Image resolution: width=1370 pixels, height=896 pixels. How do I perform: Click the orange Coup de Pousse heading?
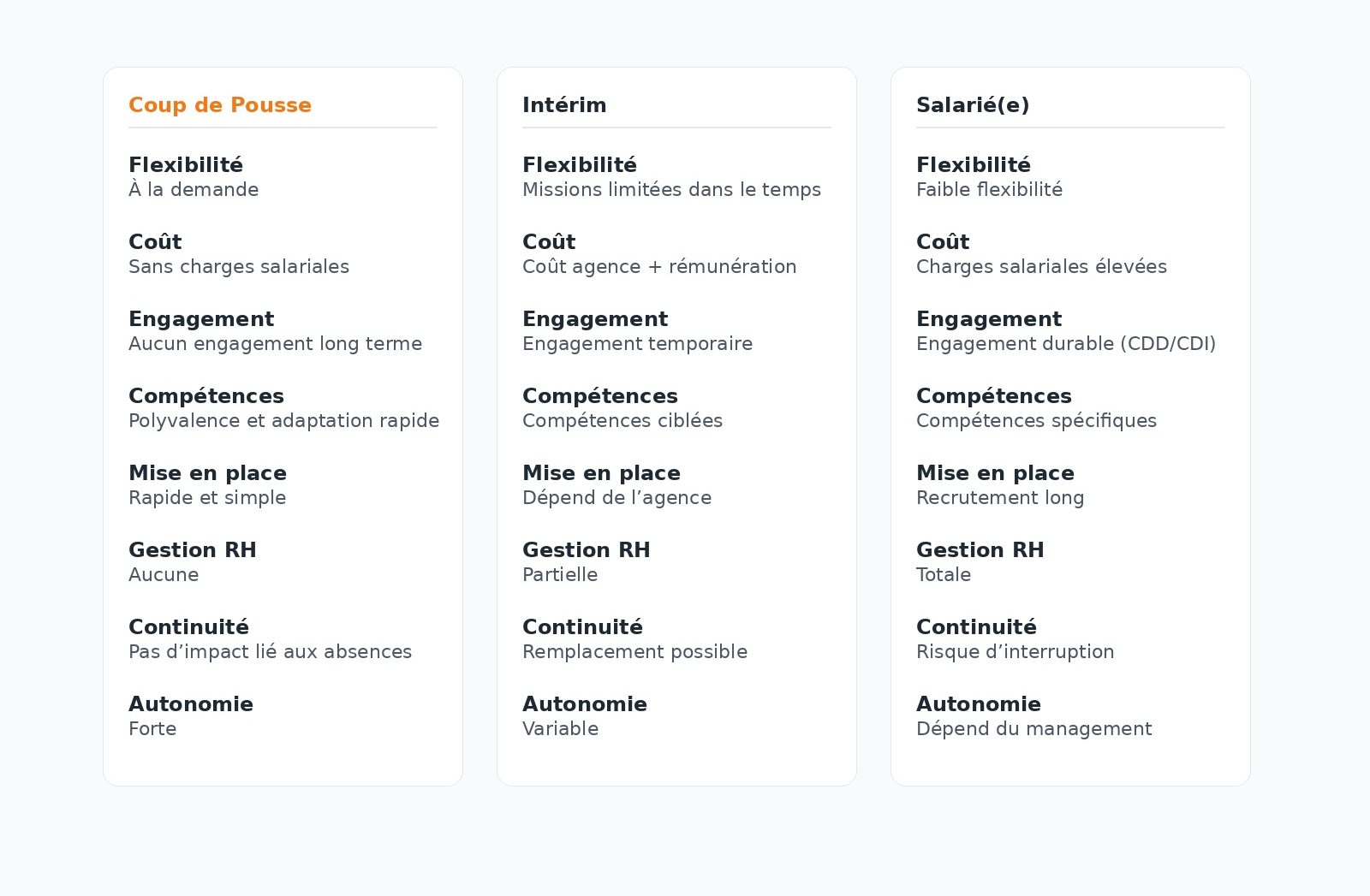(x=220, y=105)
